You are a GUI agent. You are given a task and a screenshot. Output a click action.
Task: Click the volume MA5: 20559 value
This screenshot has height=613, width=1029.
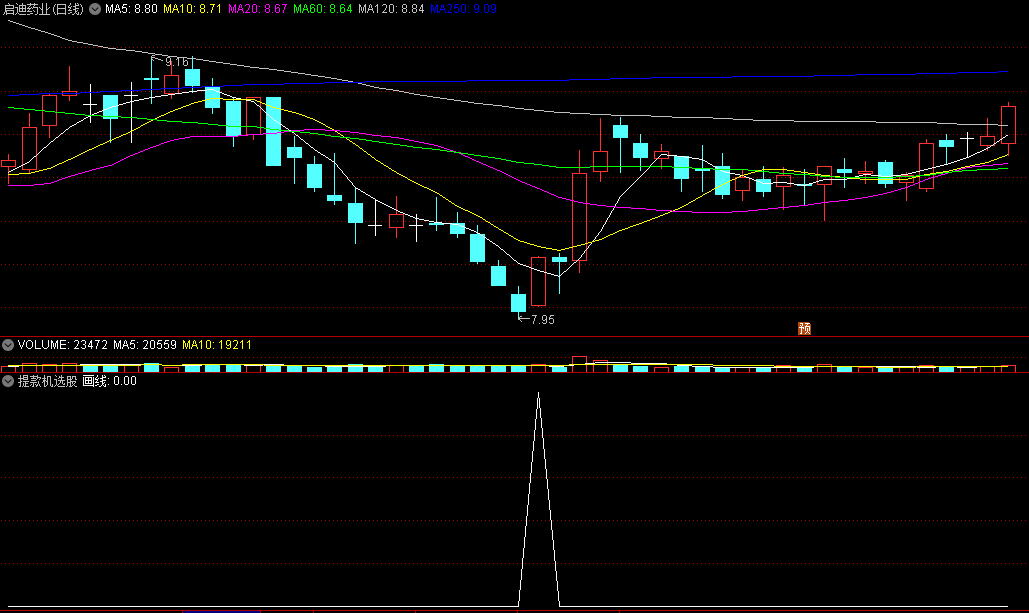[145, 345]
